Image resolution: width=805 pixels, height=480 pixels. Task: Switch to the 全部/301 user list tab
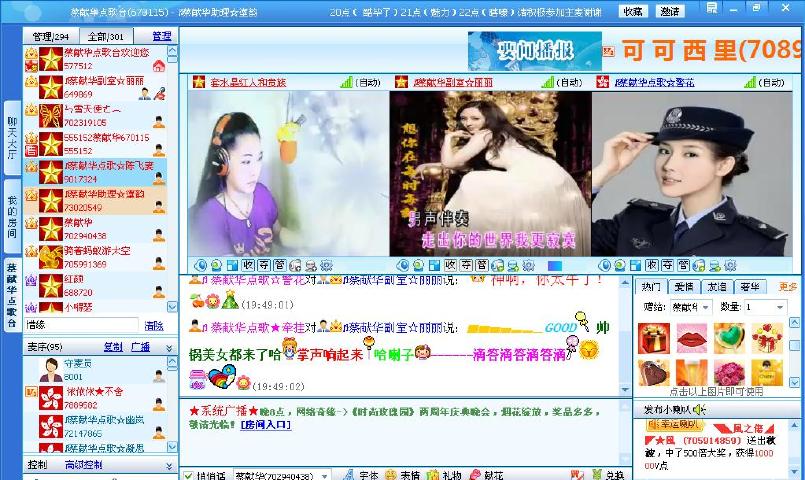click(x=105, y=36)
